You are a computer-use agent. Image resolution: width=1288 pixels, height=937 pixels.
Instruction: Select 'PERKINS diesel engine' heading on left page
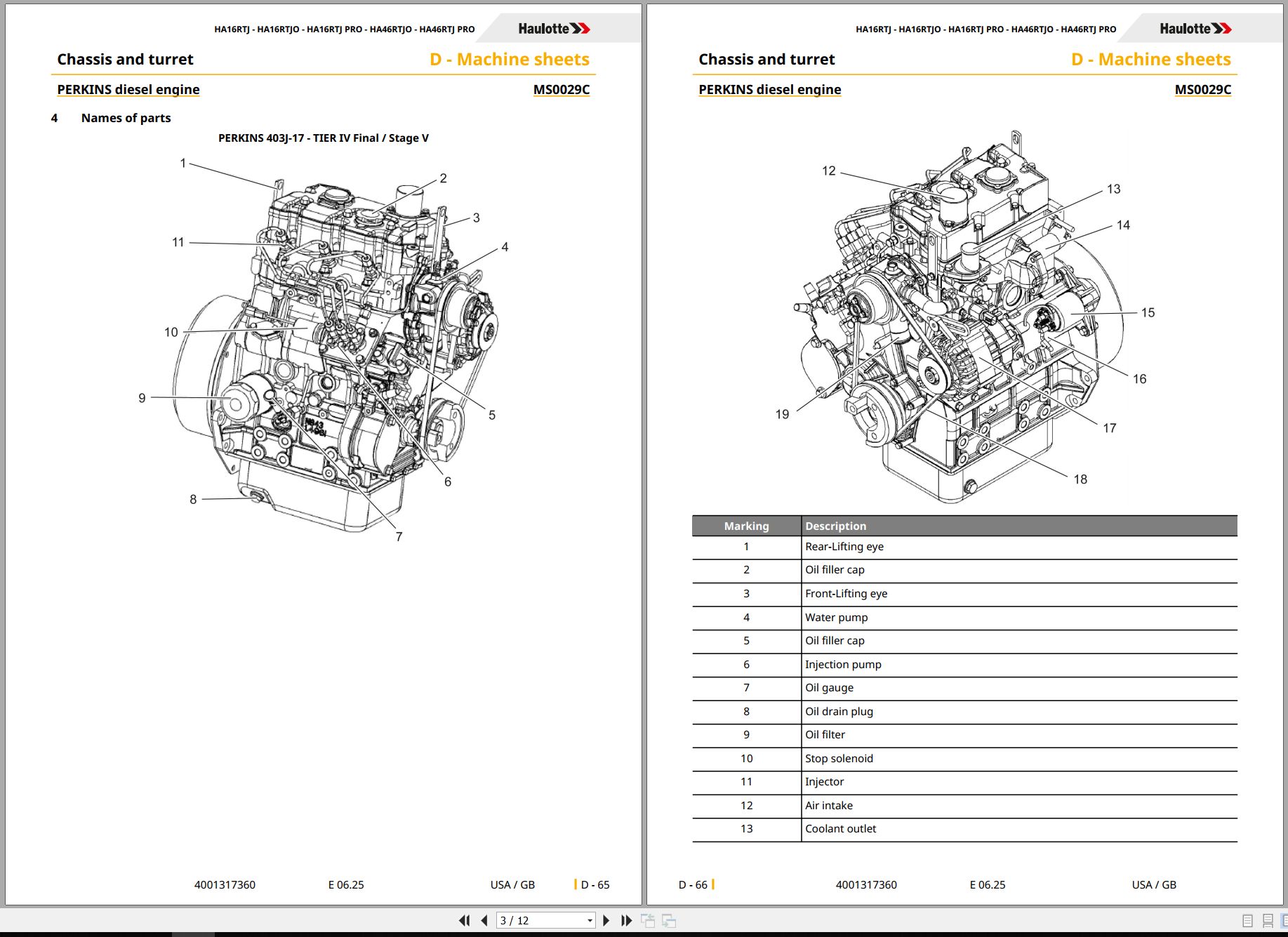(128, 89)
